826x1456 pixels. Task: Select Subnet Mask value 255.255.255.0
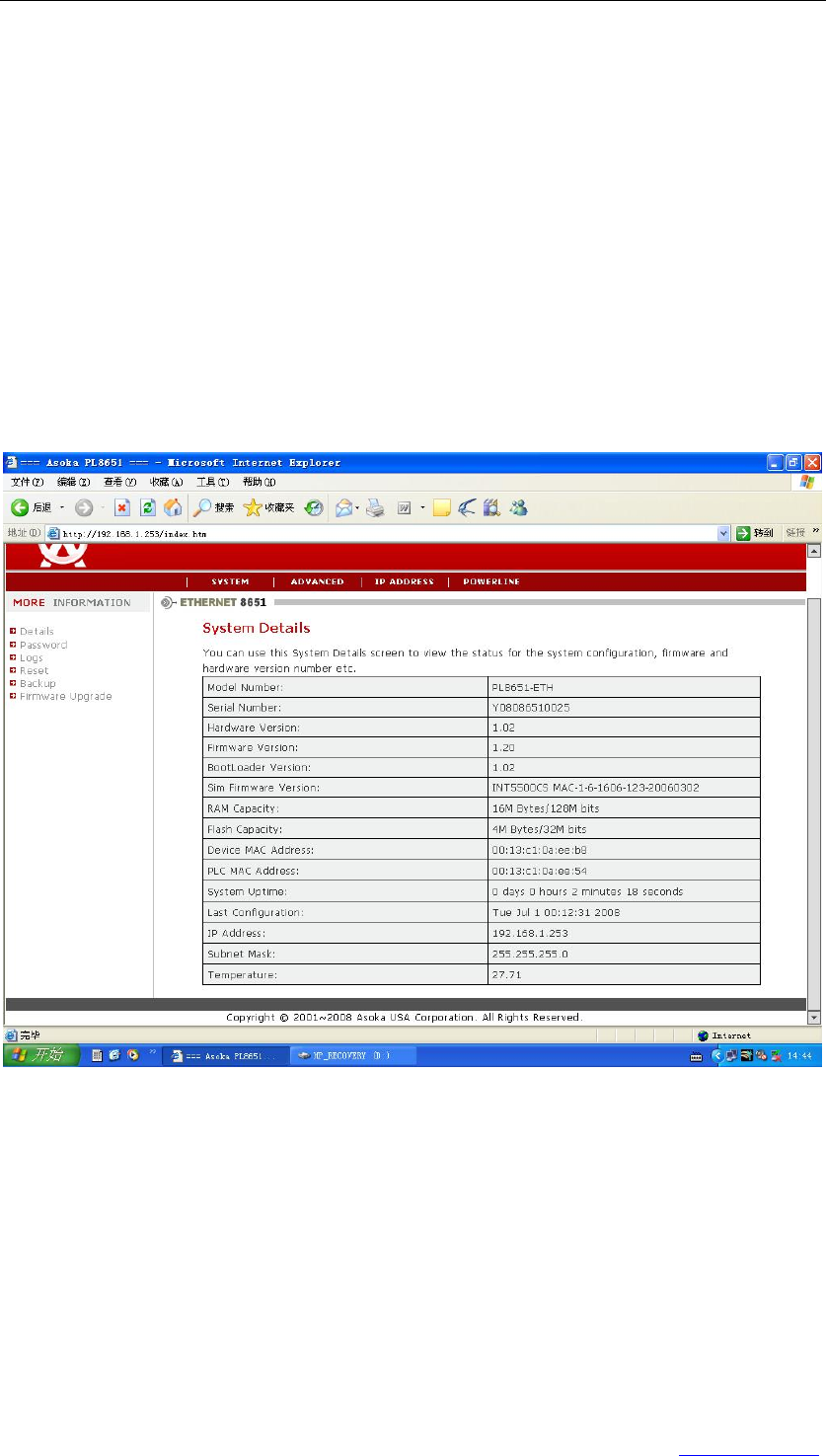[x=530, y=954]
